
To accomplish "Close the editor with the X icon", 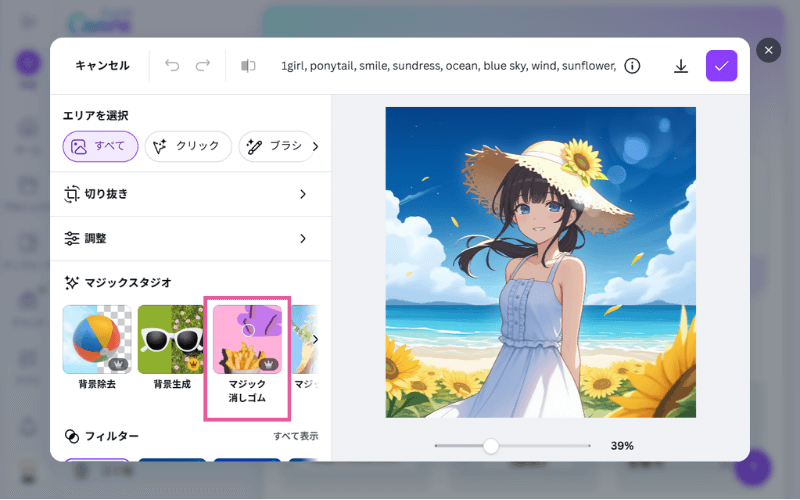I will click(x=768, y=50).
